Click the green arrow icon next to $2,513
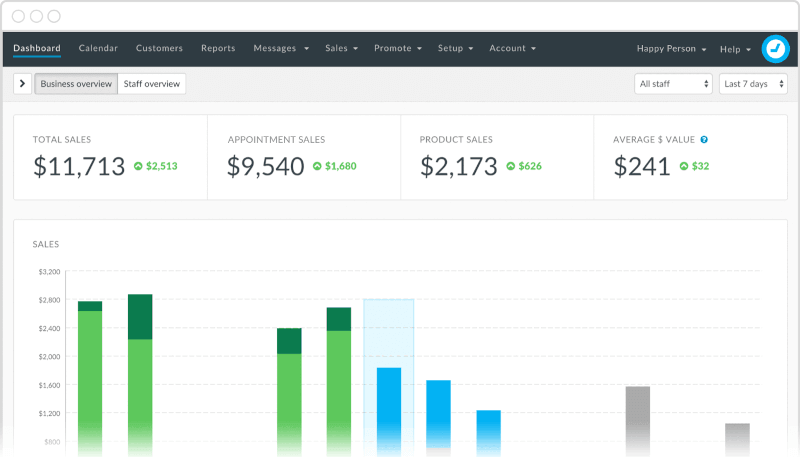 coord(138,166)
